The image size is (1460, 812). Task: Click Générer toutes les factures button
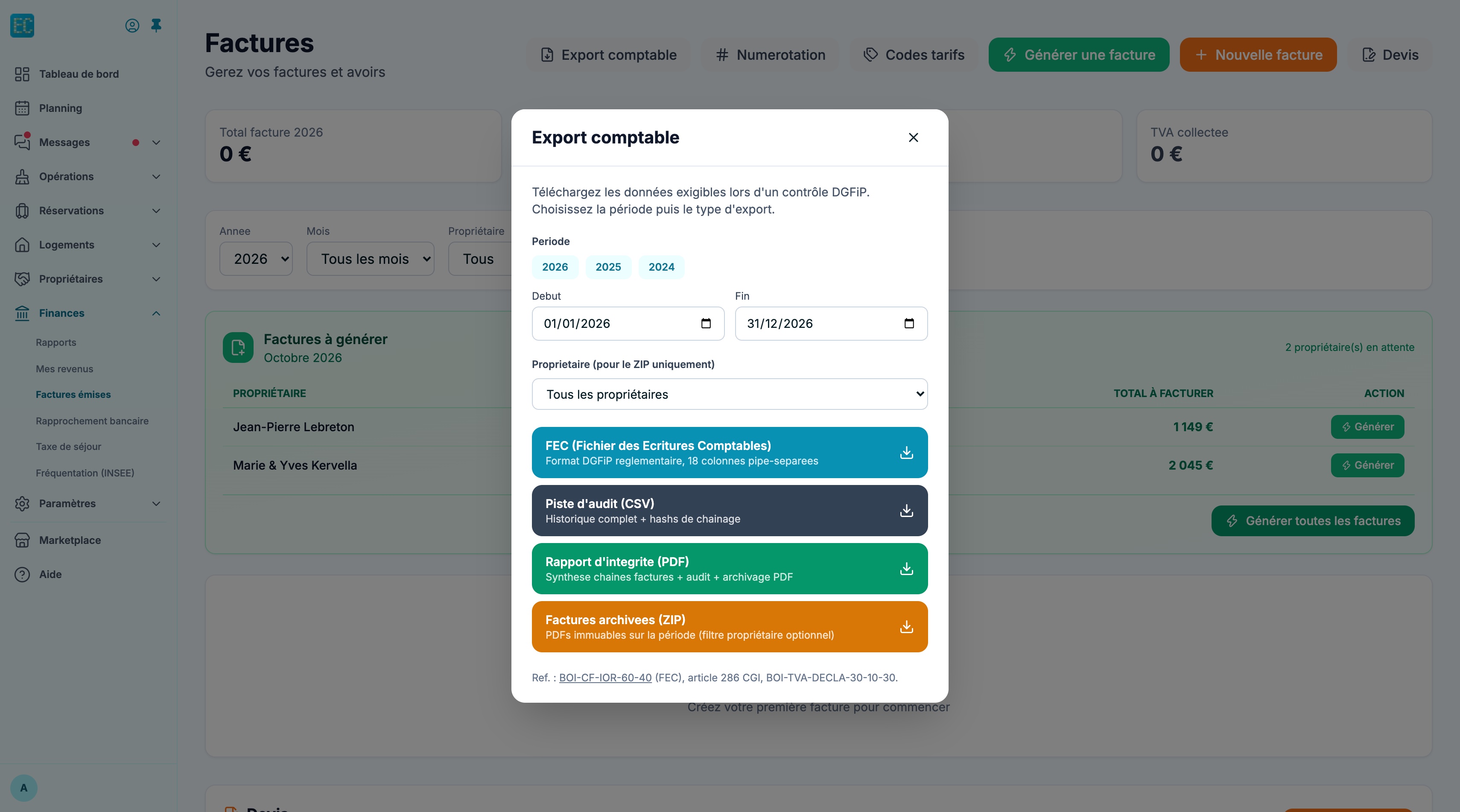tap(1313, 521)
